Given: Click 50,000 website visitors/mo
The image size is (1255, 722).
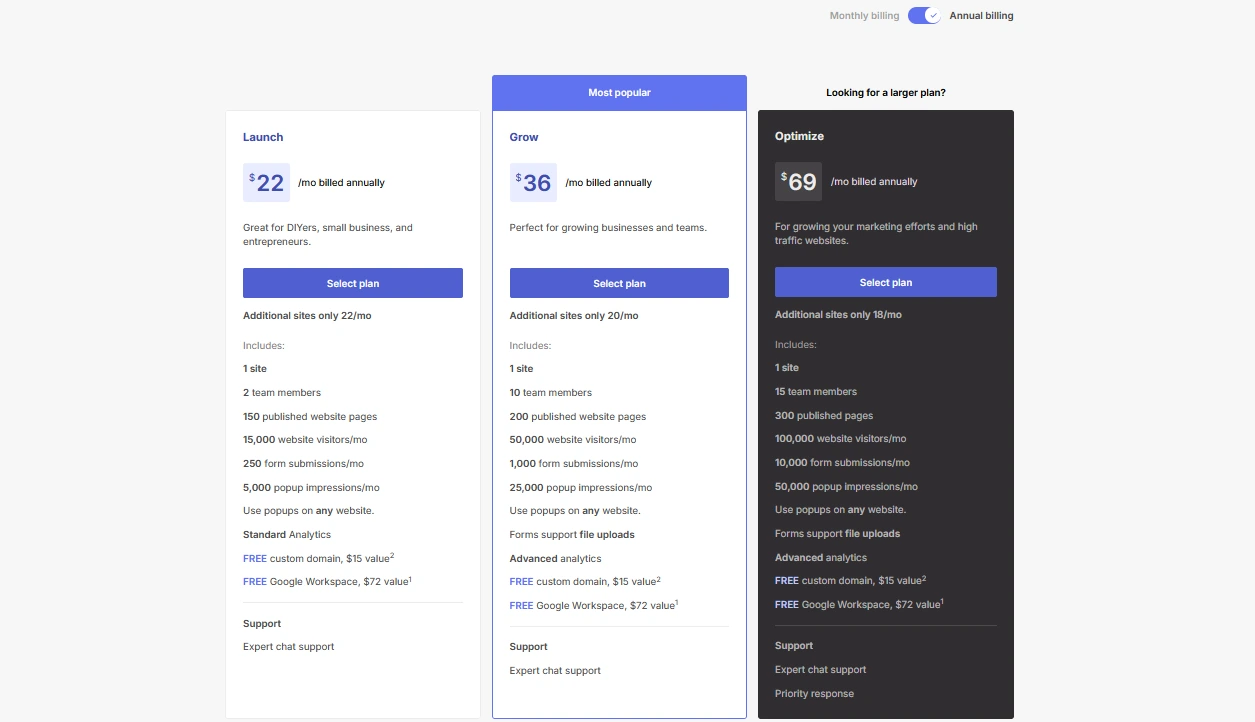Looking at the screenshot, I should coord(573,440).
